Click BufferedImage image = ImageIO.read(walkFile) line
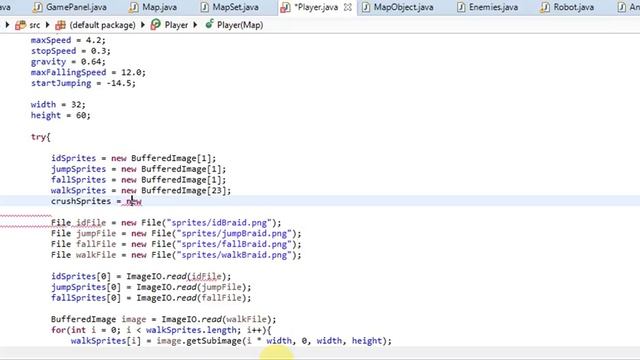The image size is (640, 360). pos(164,320)
